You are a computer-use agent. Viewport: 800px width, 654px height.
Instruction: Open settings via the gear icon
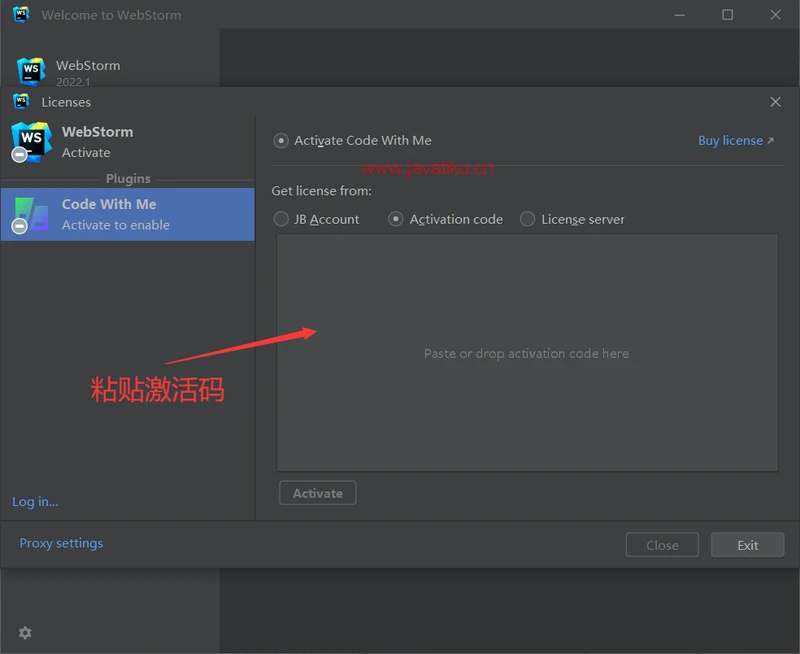tap(25, 632)
